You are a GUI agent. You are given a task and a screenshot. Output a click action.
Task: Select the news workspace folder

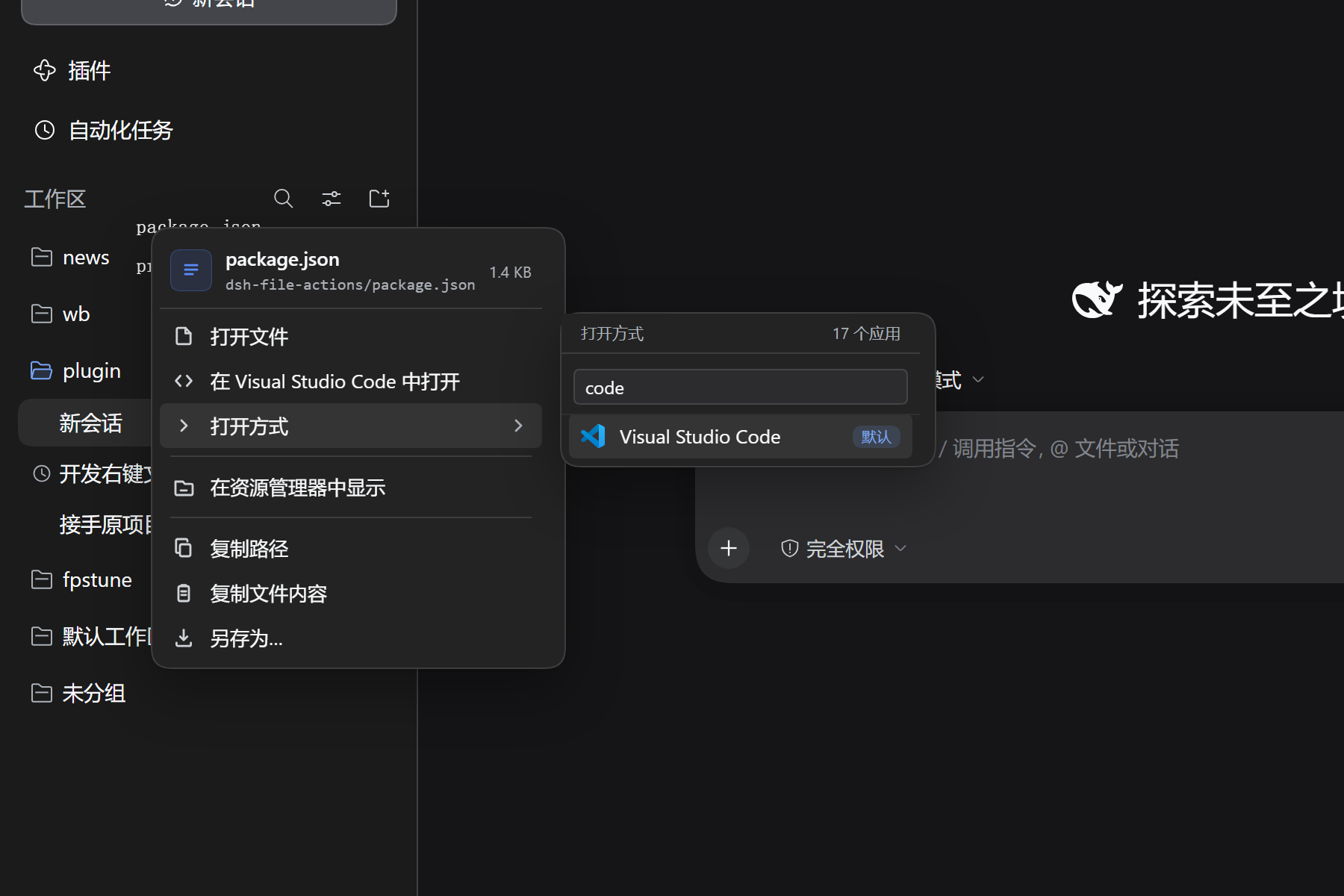tap(70, 258)
